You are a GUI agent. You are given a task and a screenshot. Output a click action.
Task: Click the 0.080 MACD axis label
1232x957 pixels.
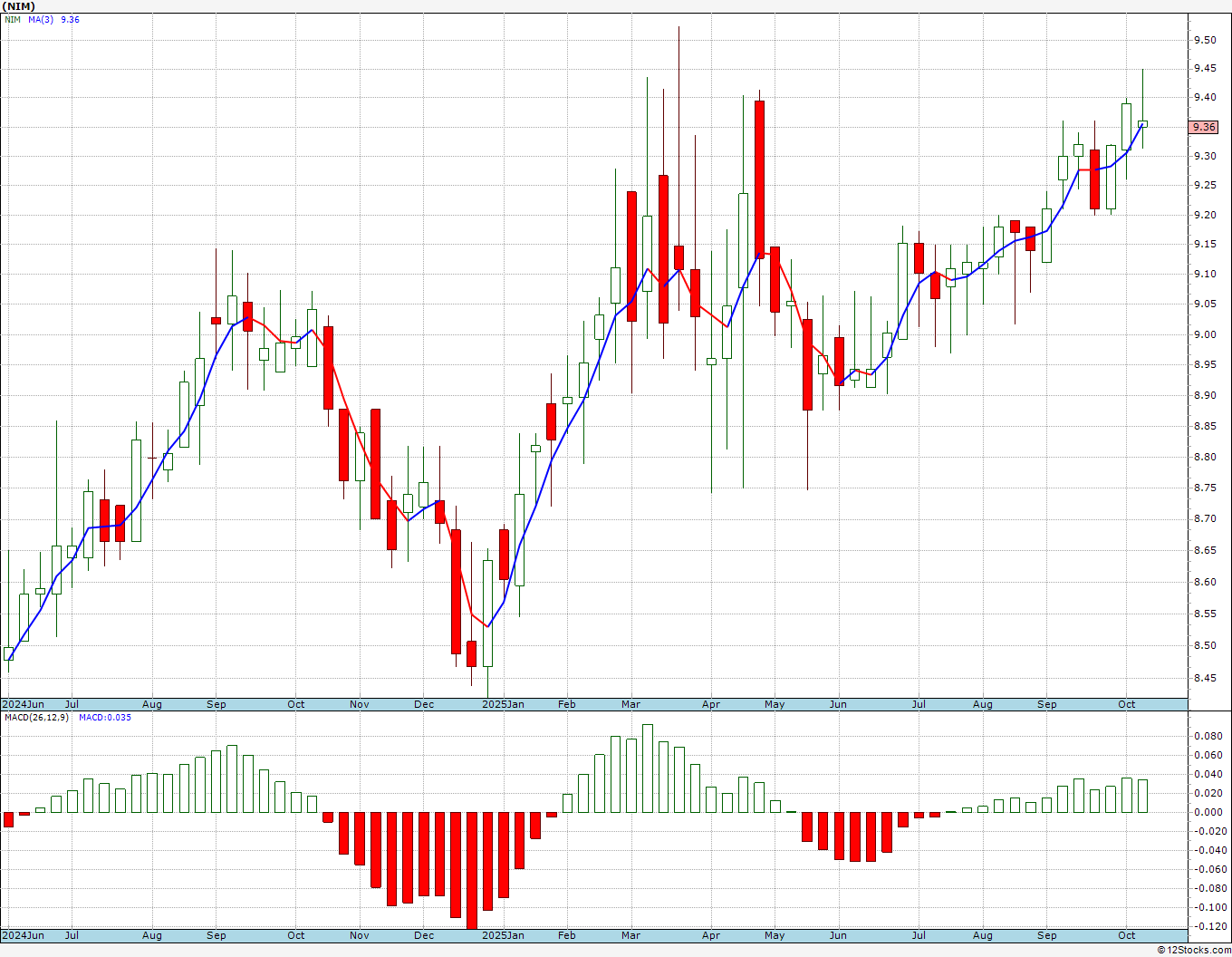(1207, 737)
